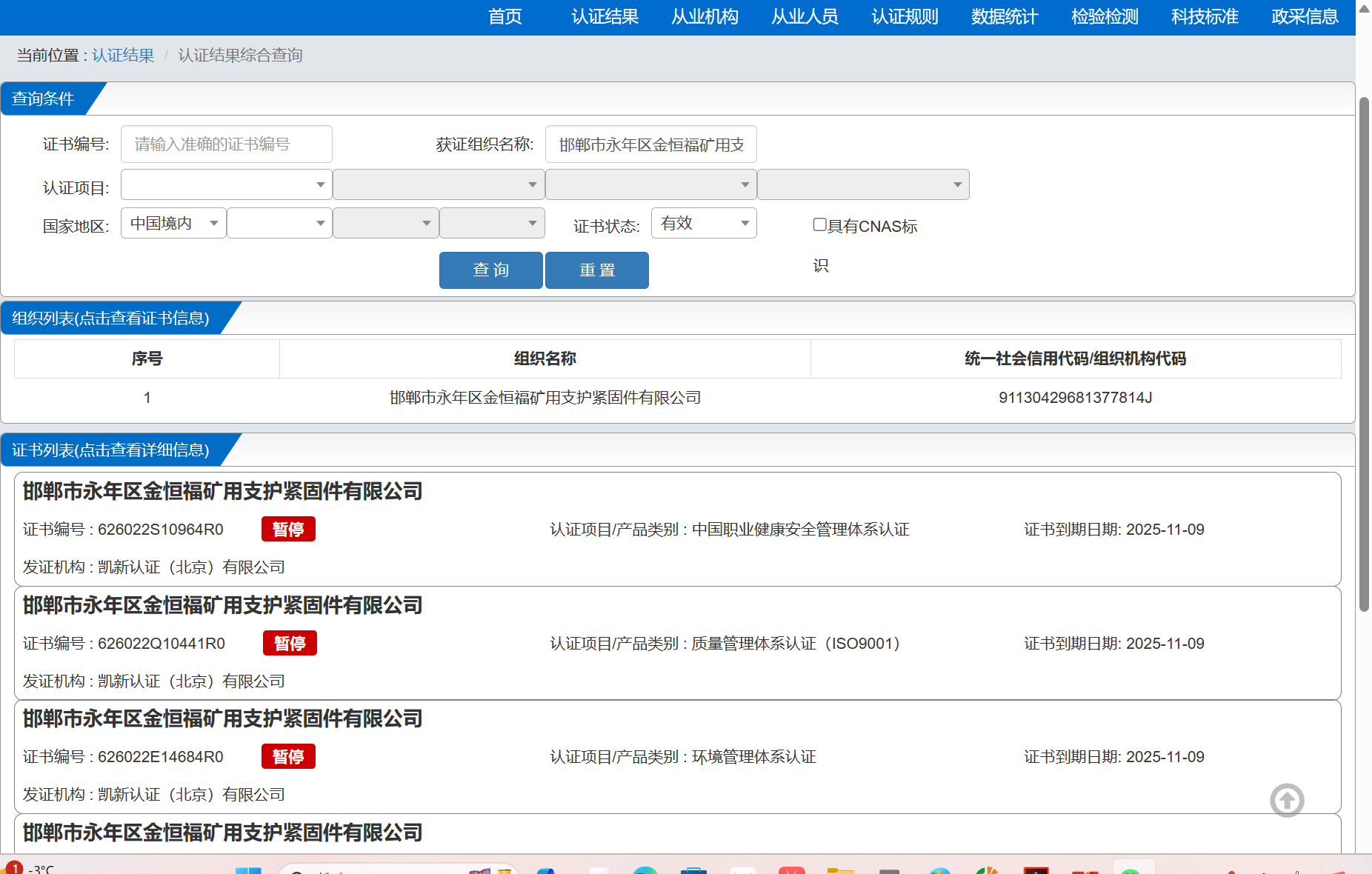Click the 重置 reset button
1372x874 pixels.
597,270
